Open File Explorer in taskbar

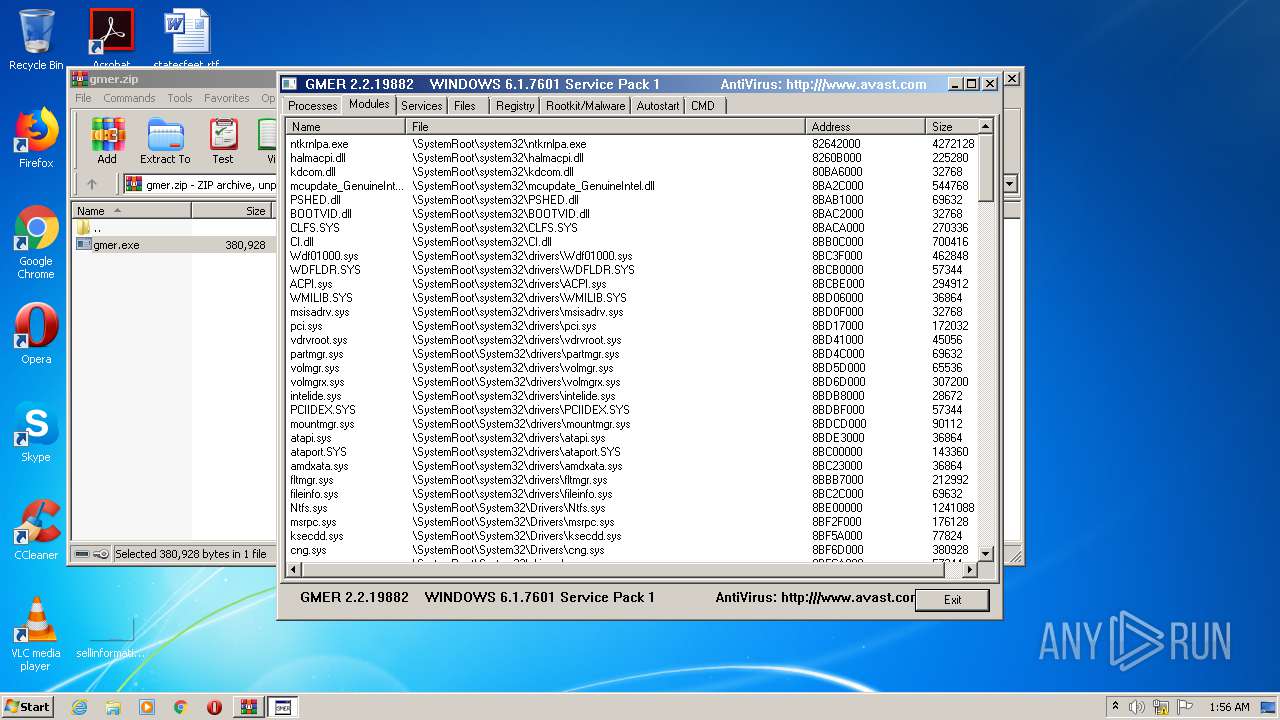(x=113, y=707)
